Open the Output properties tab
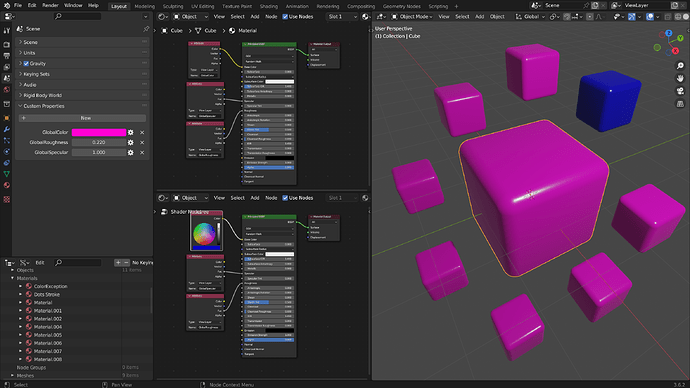 7,56
